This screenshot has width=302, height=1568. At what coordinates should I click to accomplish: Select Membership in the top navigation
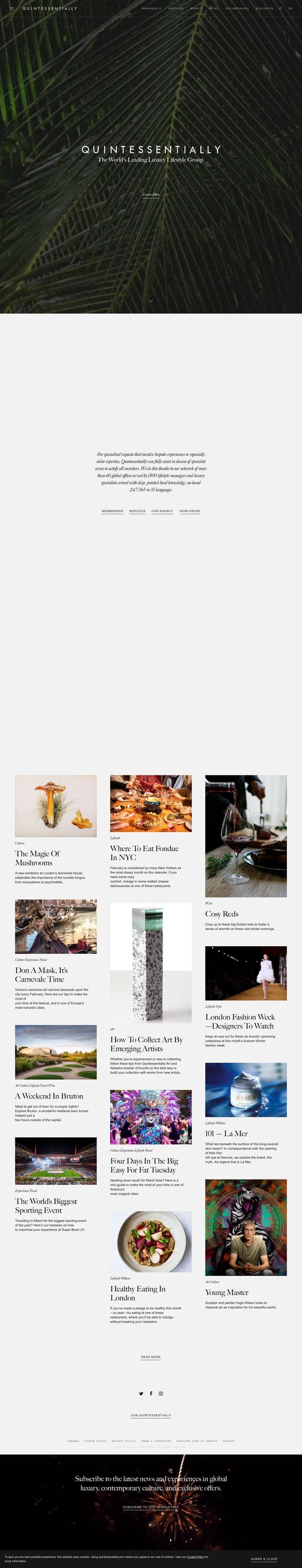(151, 9)
